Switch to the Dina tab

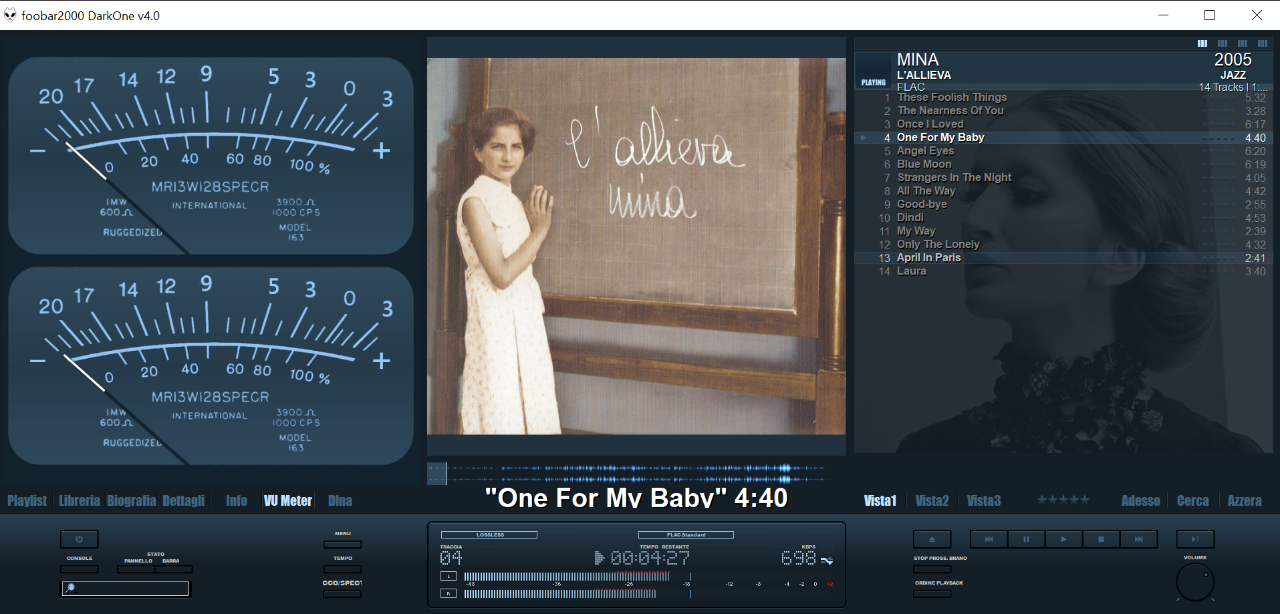(340, 501)
